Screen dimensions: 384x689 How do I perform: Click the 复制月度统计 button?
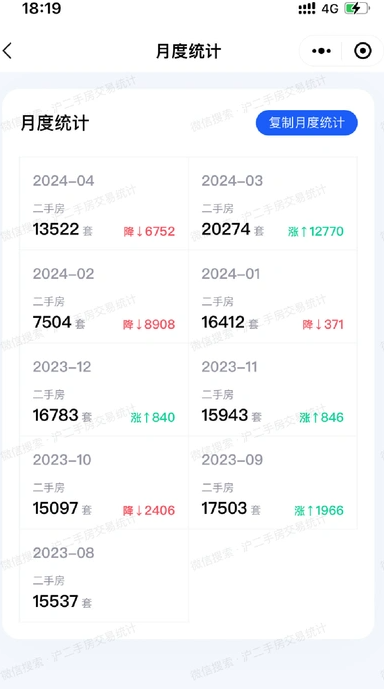(x=307, y=123)
